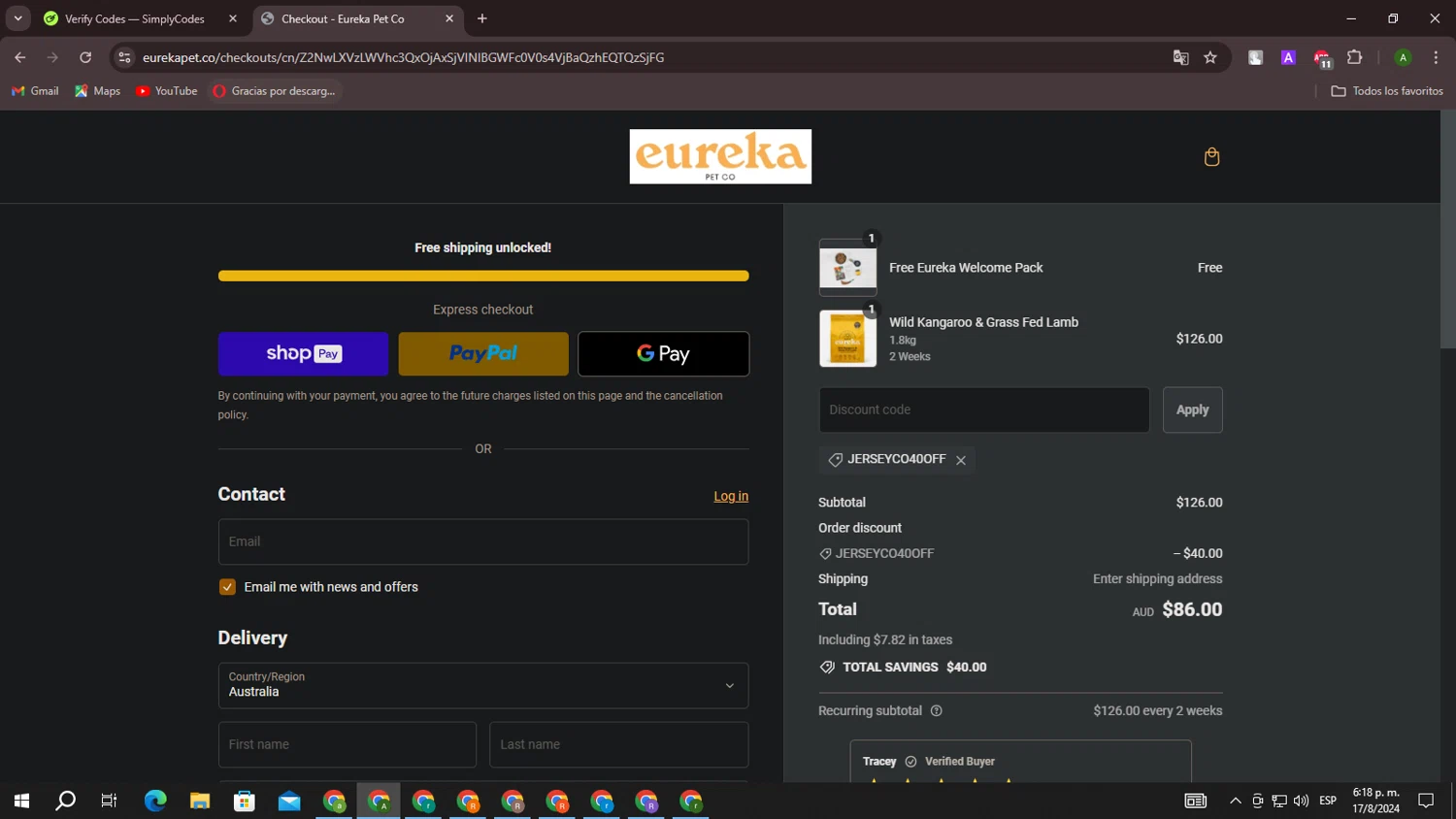Close the Checkout - Eureka Pet Co tab
Screen dimensions: 1456x819
pyautogui.click(x=449, y=18)
